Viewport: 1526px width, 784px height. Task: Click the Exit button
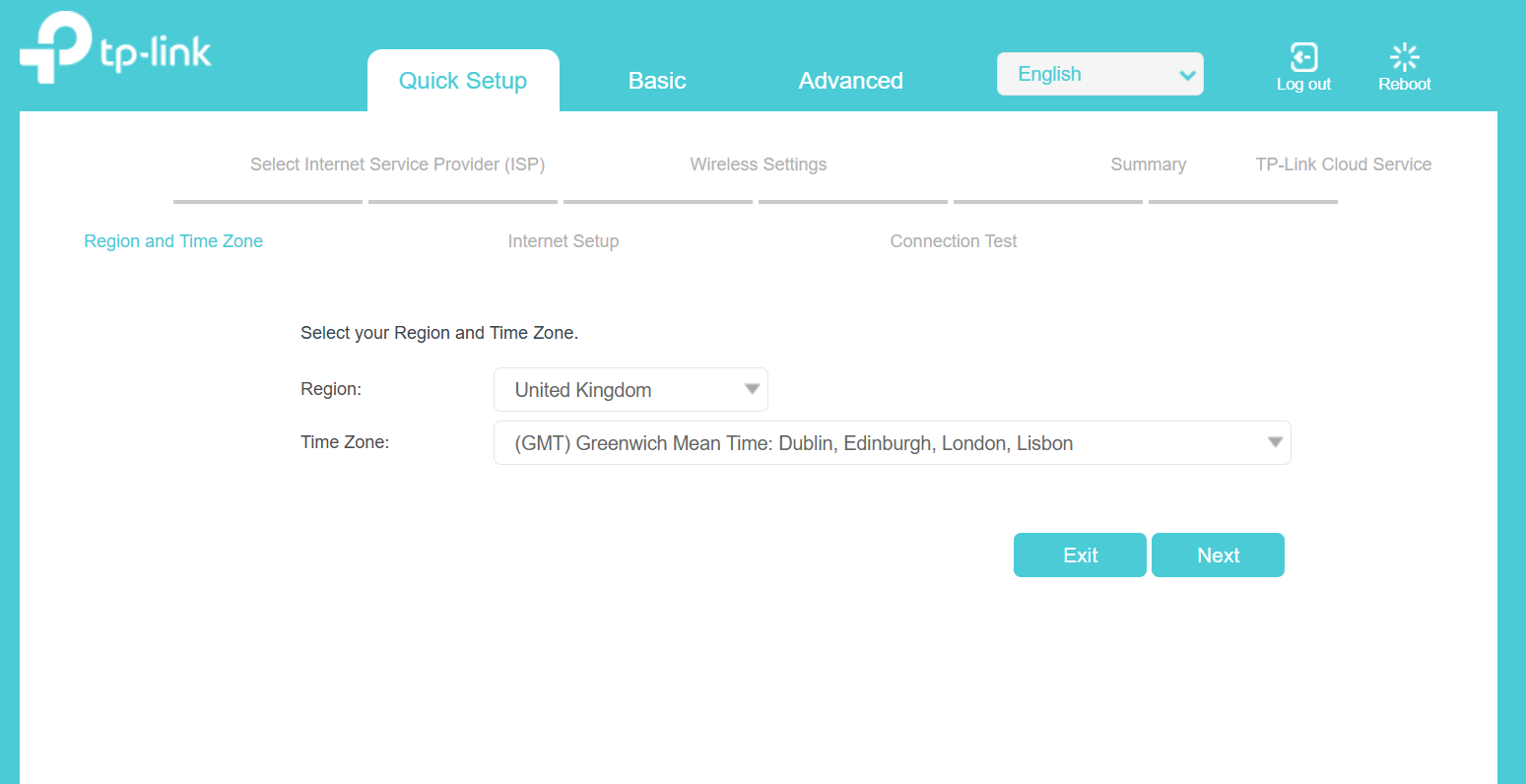click(x=1080, y=555)
